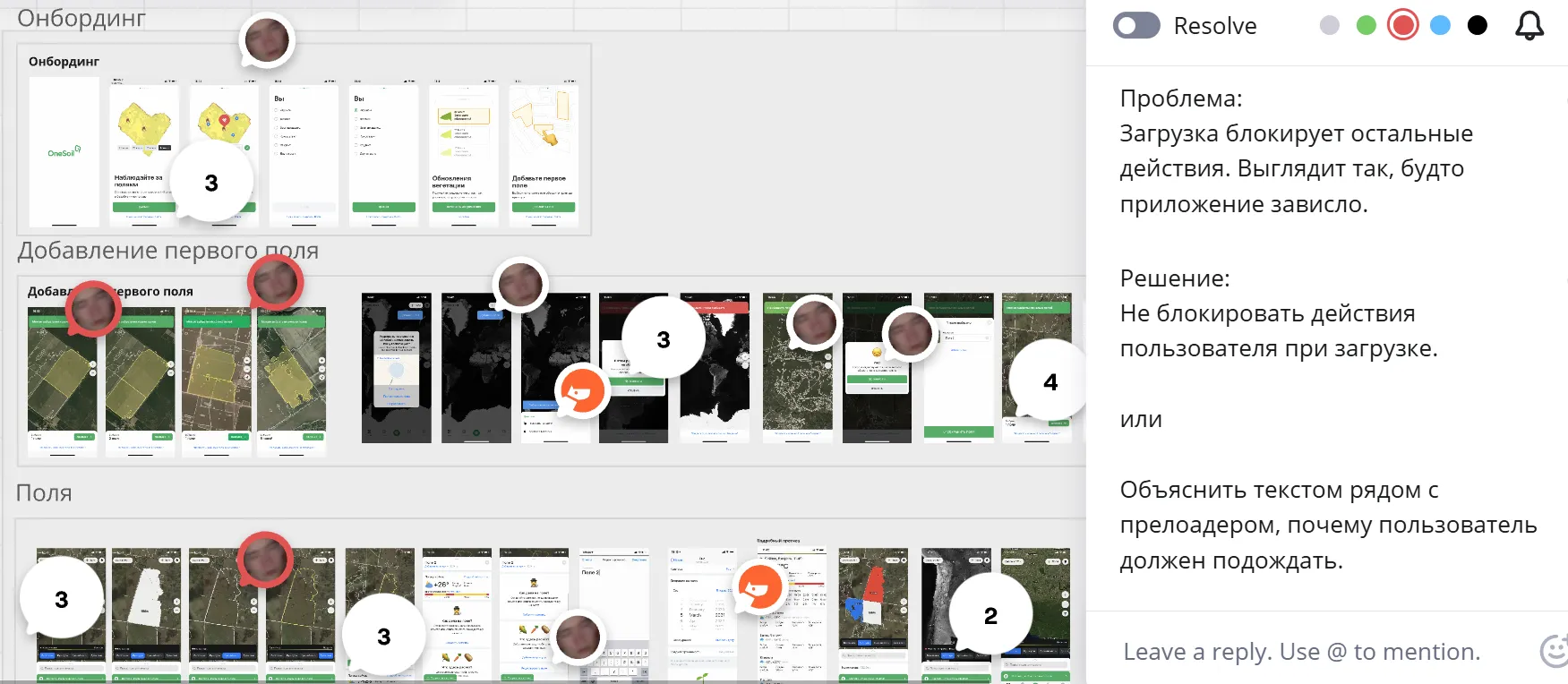
Task: Select the blue comment color
Action: [x=1441, y=26]
